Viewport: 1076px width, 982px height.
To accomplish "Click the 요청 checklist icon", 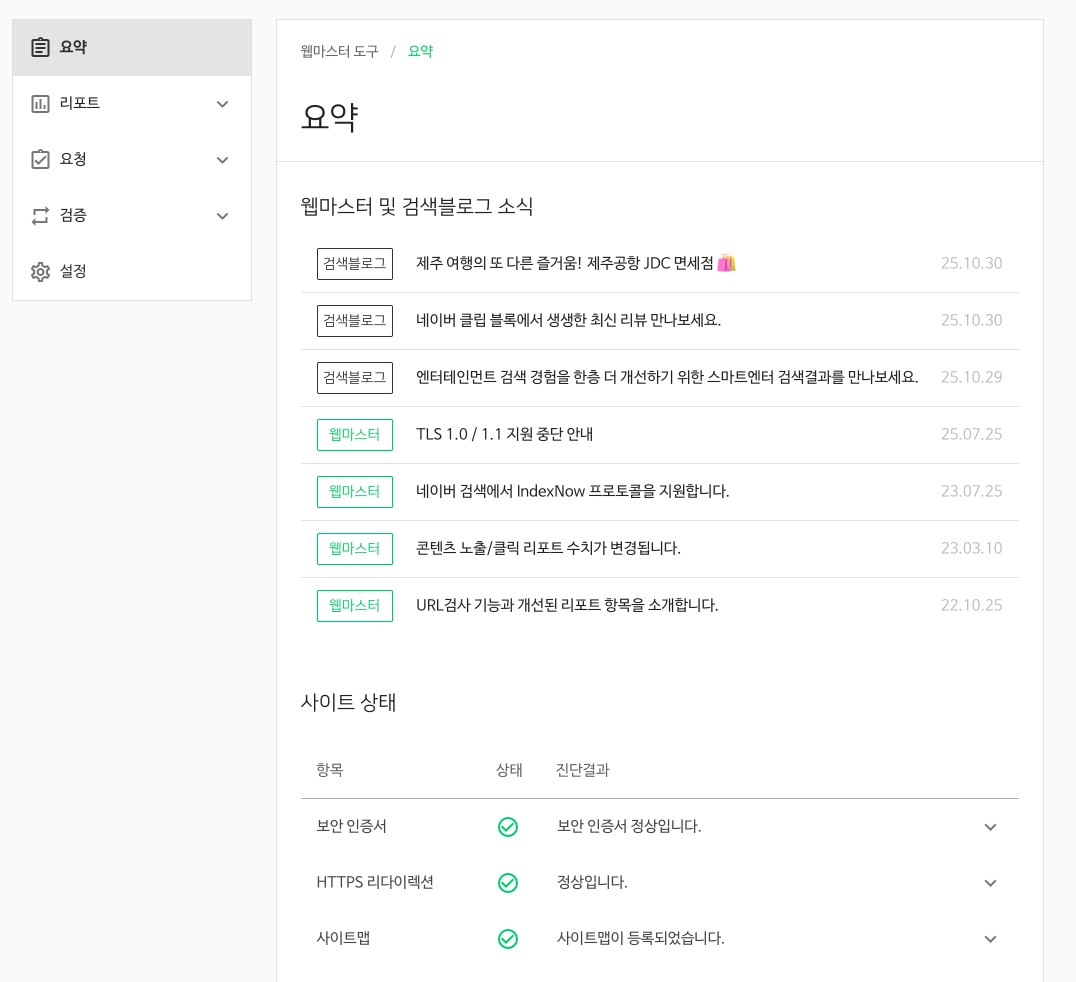I will pos(40,159).
